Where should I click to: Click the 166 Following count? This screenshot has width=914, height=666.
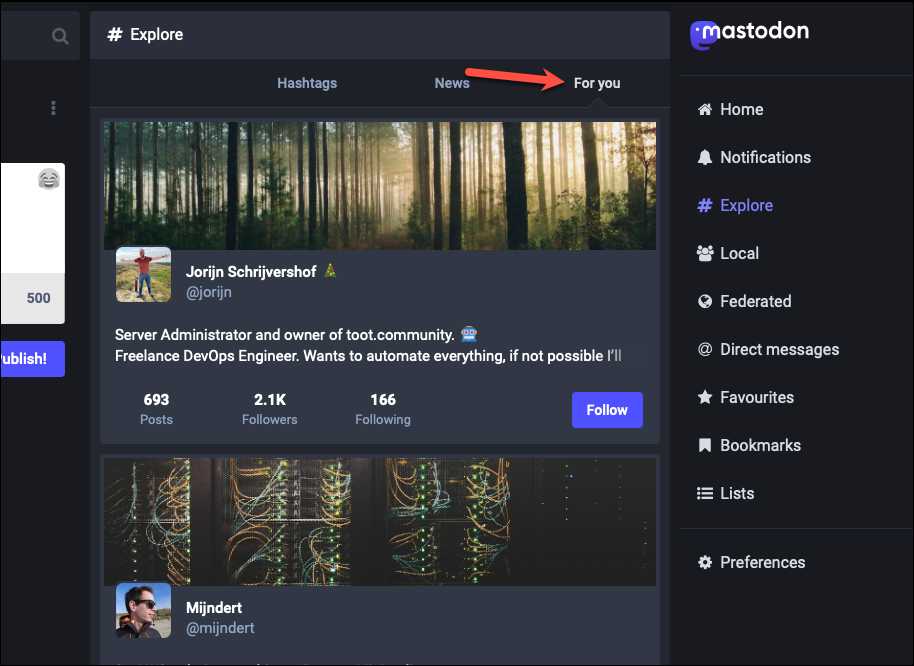click(x=383, y=409)
